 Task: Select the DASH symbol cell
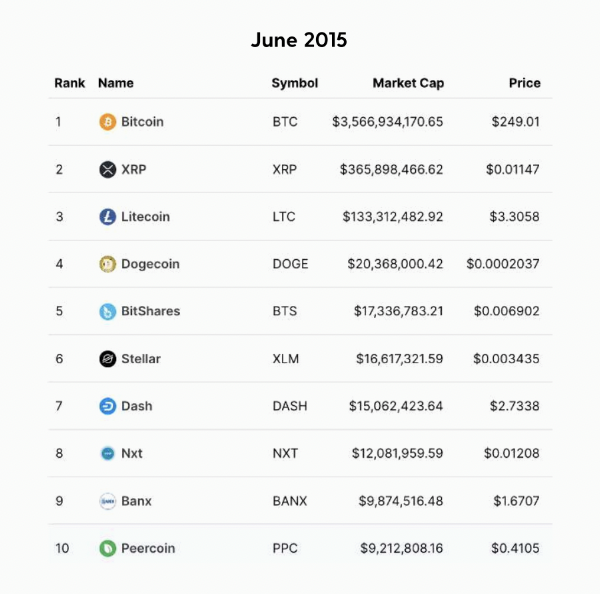[x=290, y=406]
